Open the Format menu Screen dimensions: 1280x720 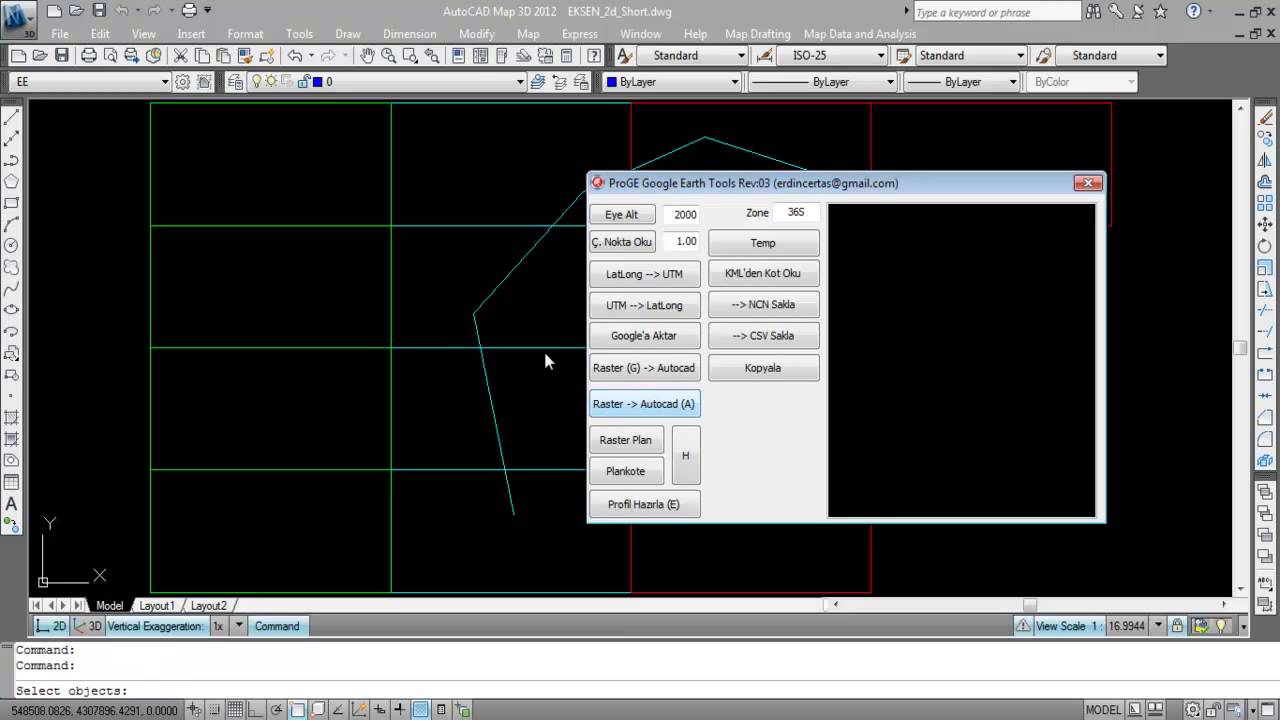click(245, 34)
